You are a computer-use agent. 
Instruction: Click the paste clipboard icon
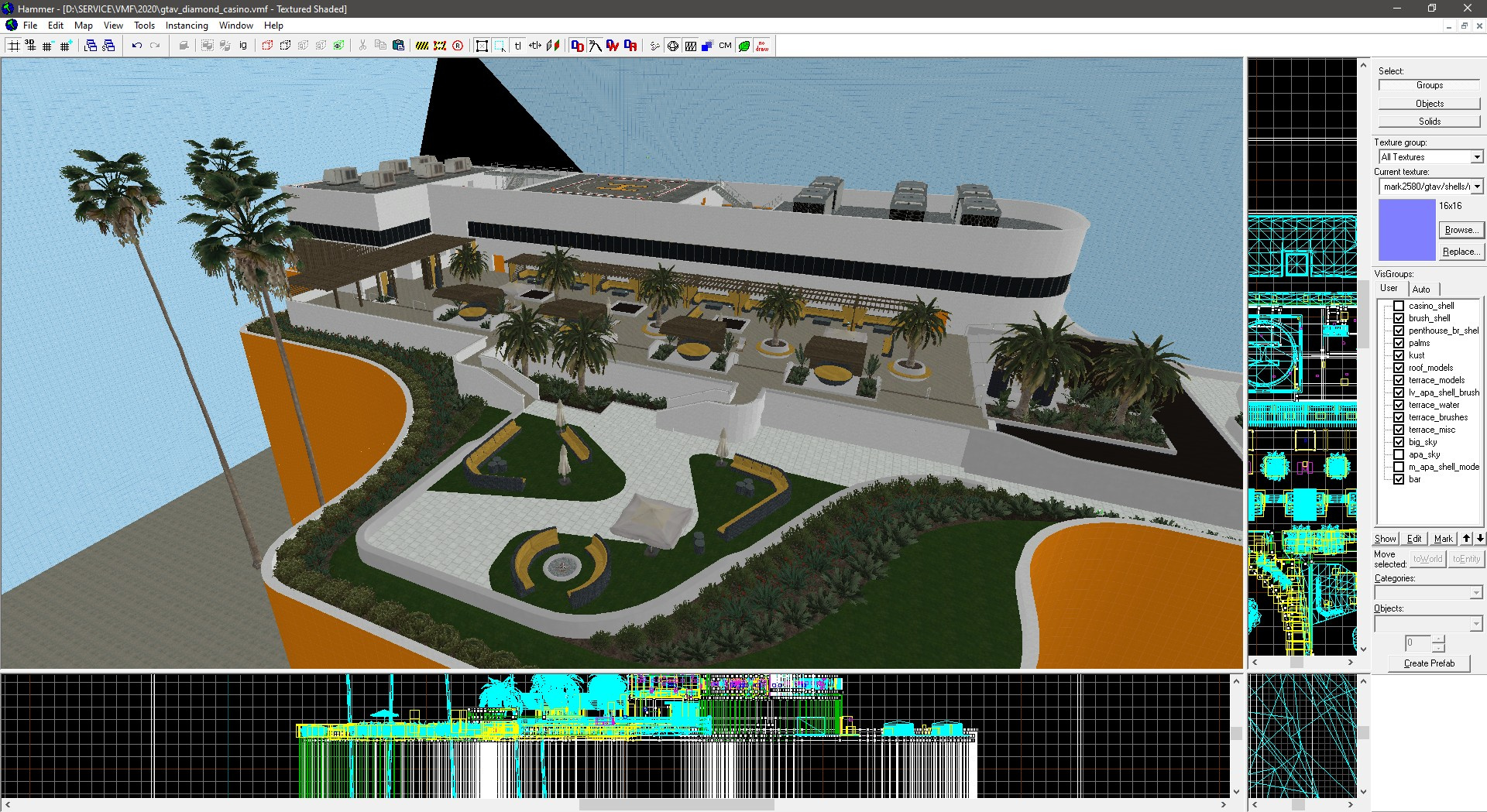point(398,46)
